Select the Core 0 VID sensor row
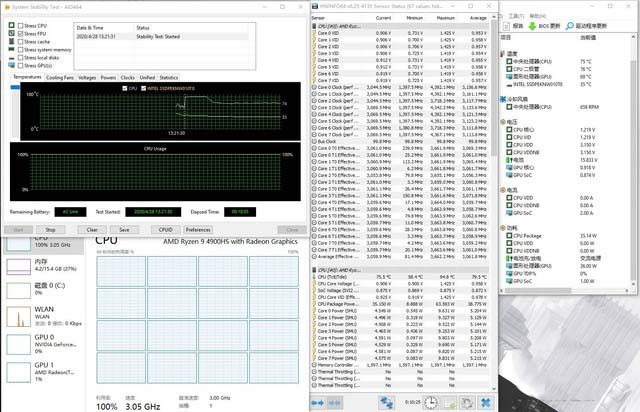 pyautogui.click(x=400, y=33)
